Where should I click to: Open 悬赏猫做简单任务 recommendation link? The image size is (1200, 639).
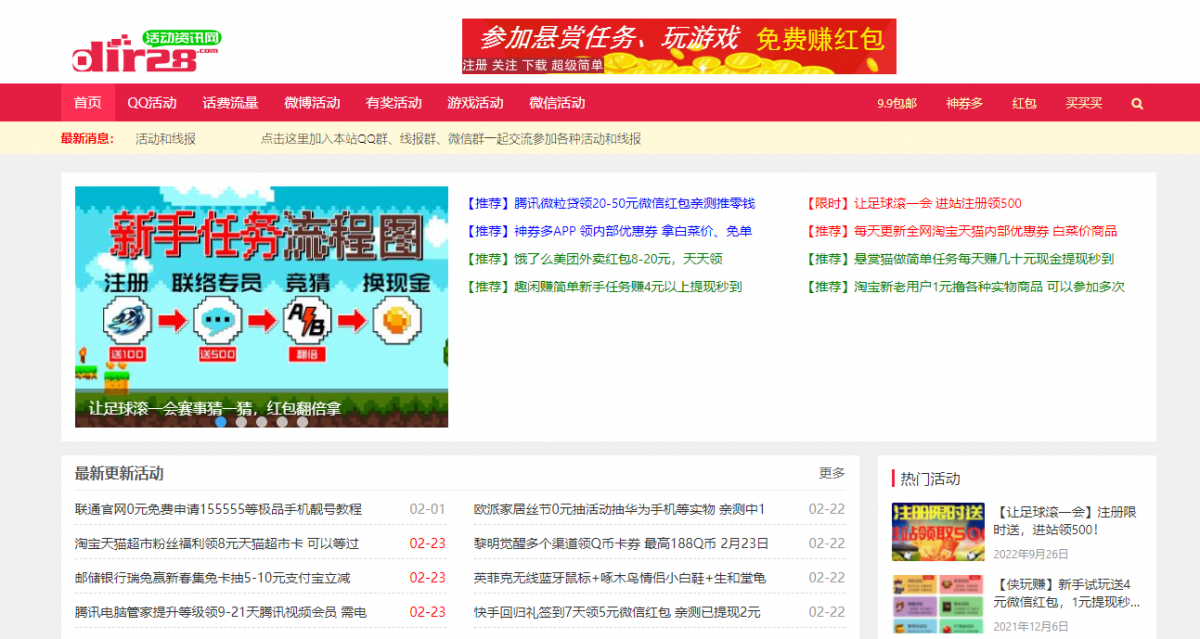point(960,259)
